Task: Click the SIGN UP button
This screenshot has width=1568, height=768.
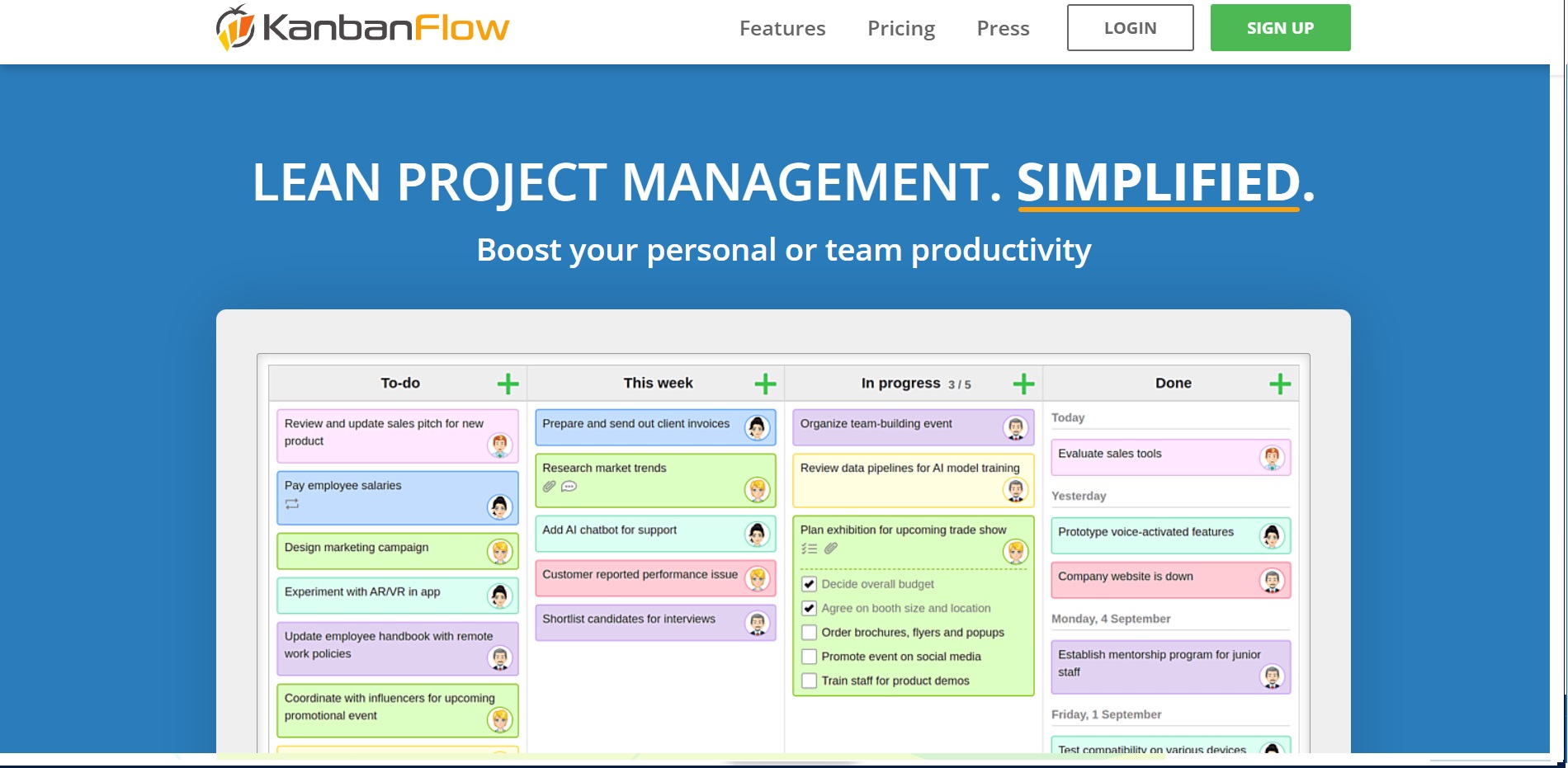Action: point(1280,27)
